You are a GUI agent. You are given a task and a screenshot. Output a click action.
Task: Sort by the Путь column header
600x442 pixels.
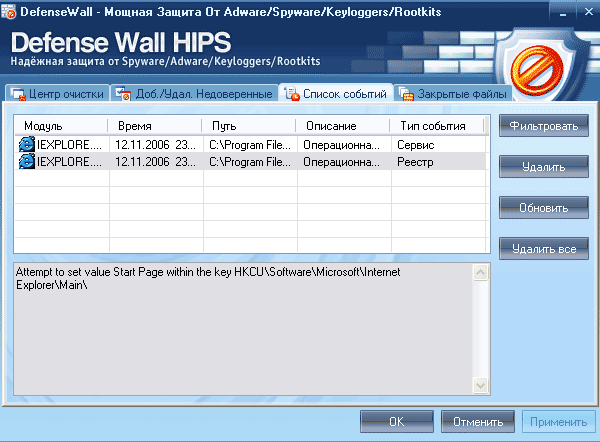249,126
